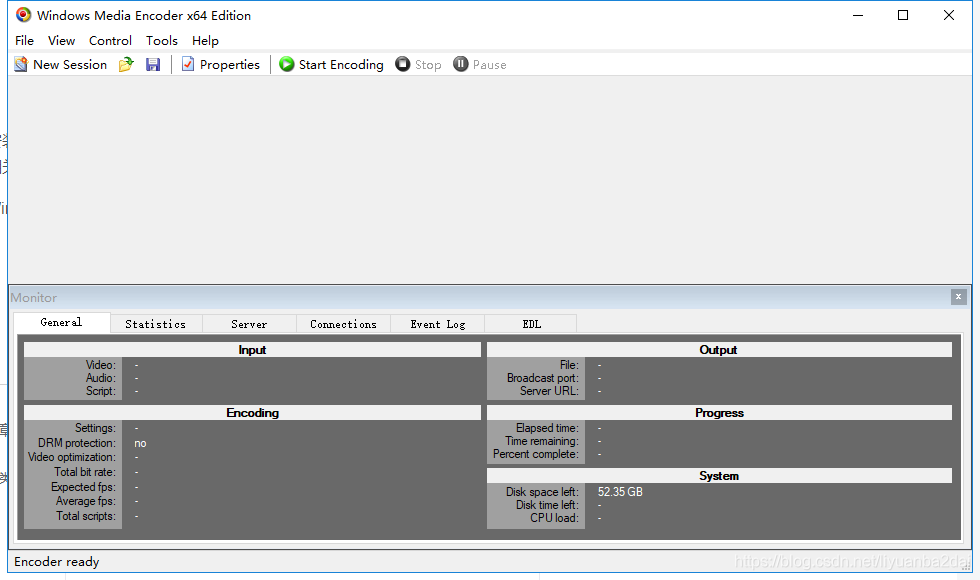Click the Encoding section header
The height and width of the screenshot is (580, 980).
(252, 412)
